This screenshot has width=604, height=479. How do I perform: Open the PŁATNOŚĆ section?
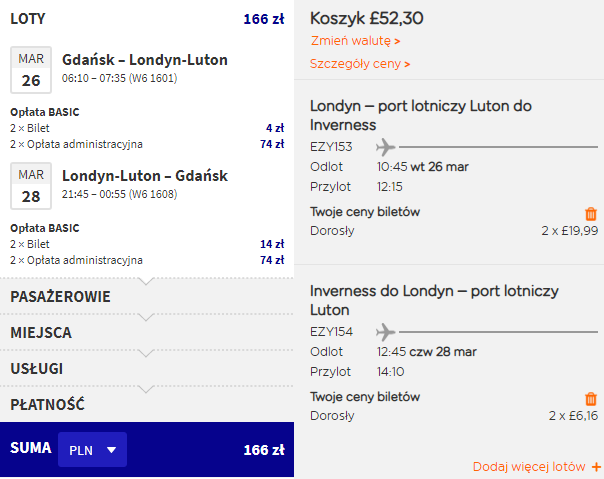(147, 404)
